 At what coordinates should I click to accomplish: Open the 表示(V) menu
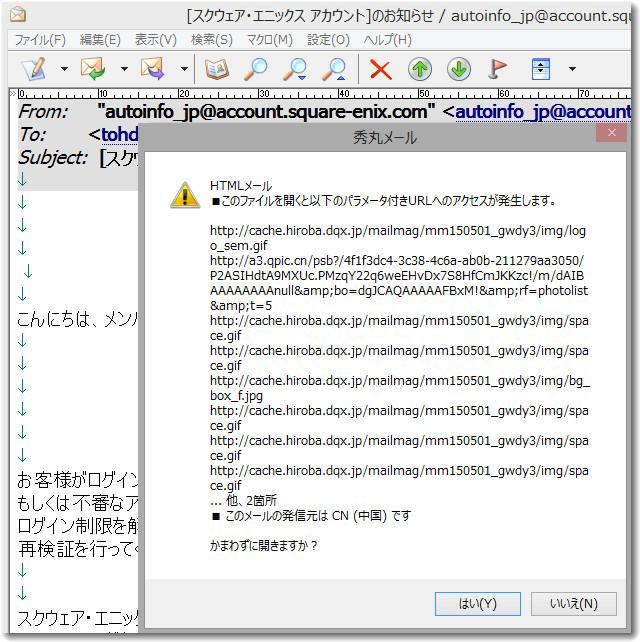click(156, 40)
